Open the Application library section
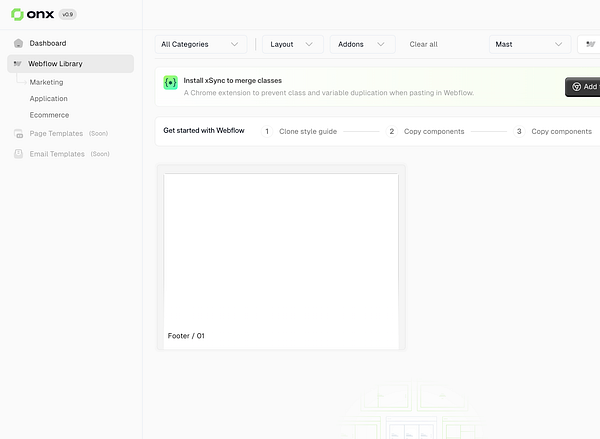 [49, 99]
